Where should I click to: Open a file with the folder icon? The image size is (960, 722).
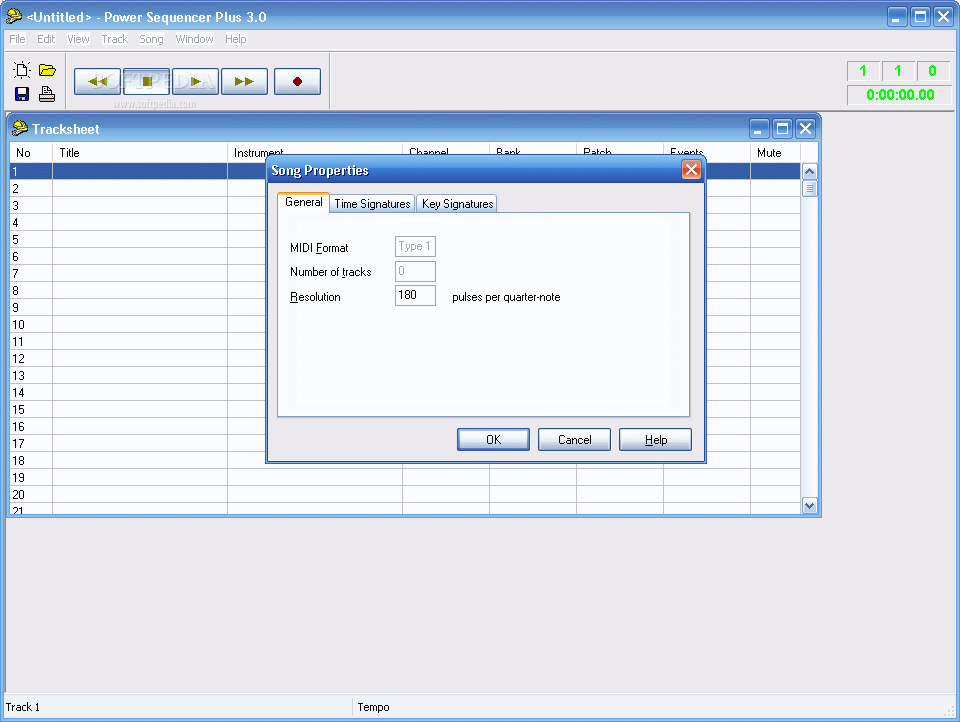tap(47, 70)
